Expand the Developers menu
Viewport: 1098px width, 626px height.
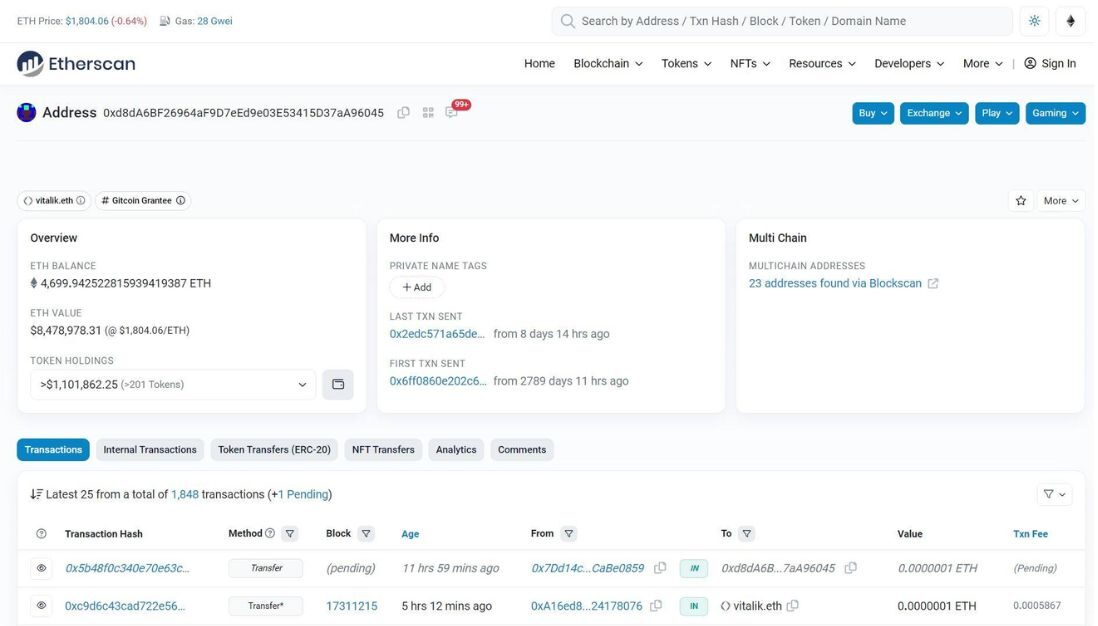tap(909, 63)
